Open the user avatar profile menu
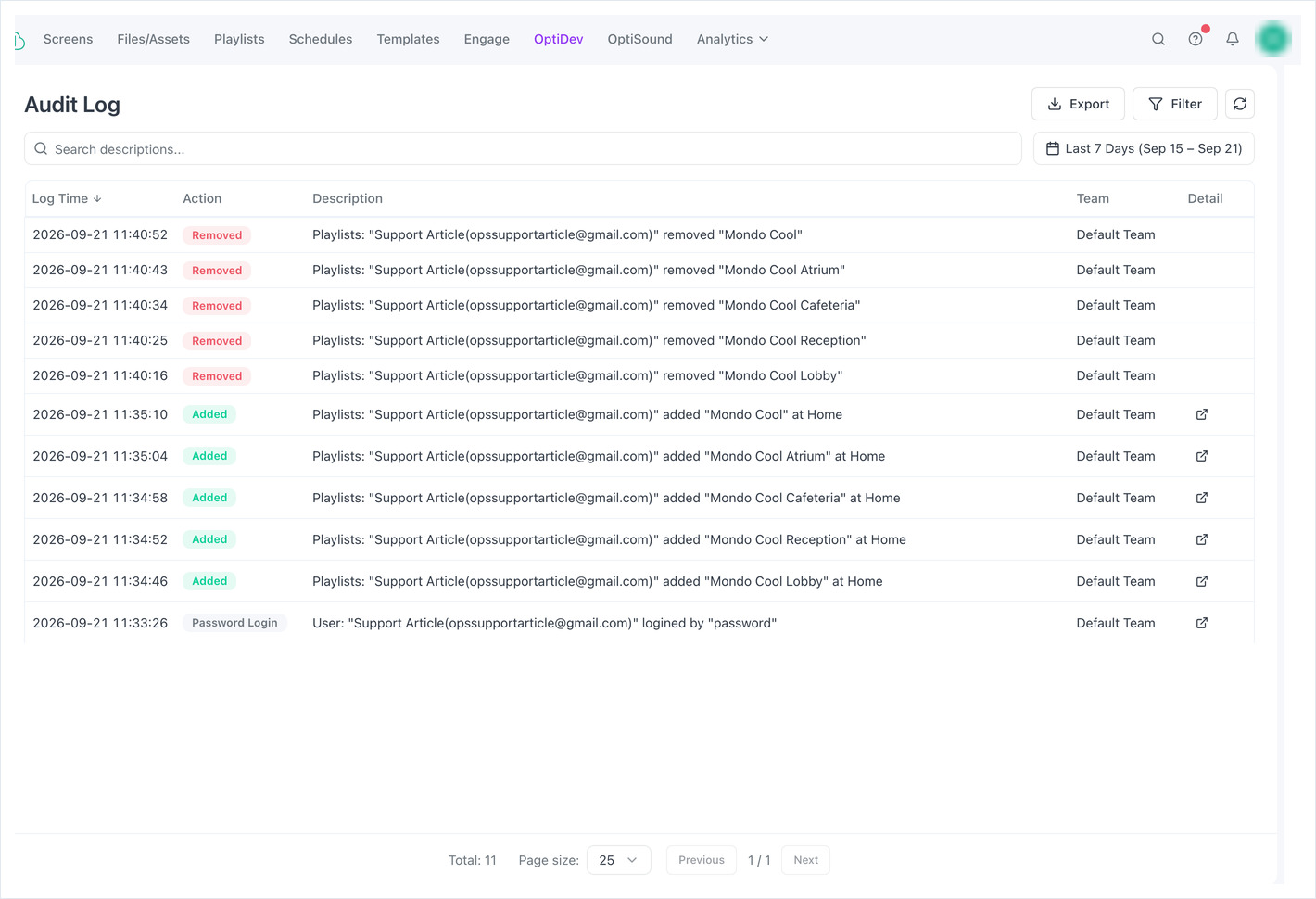This screenshot has height=899, width=1316. (1273, 39)
